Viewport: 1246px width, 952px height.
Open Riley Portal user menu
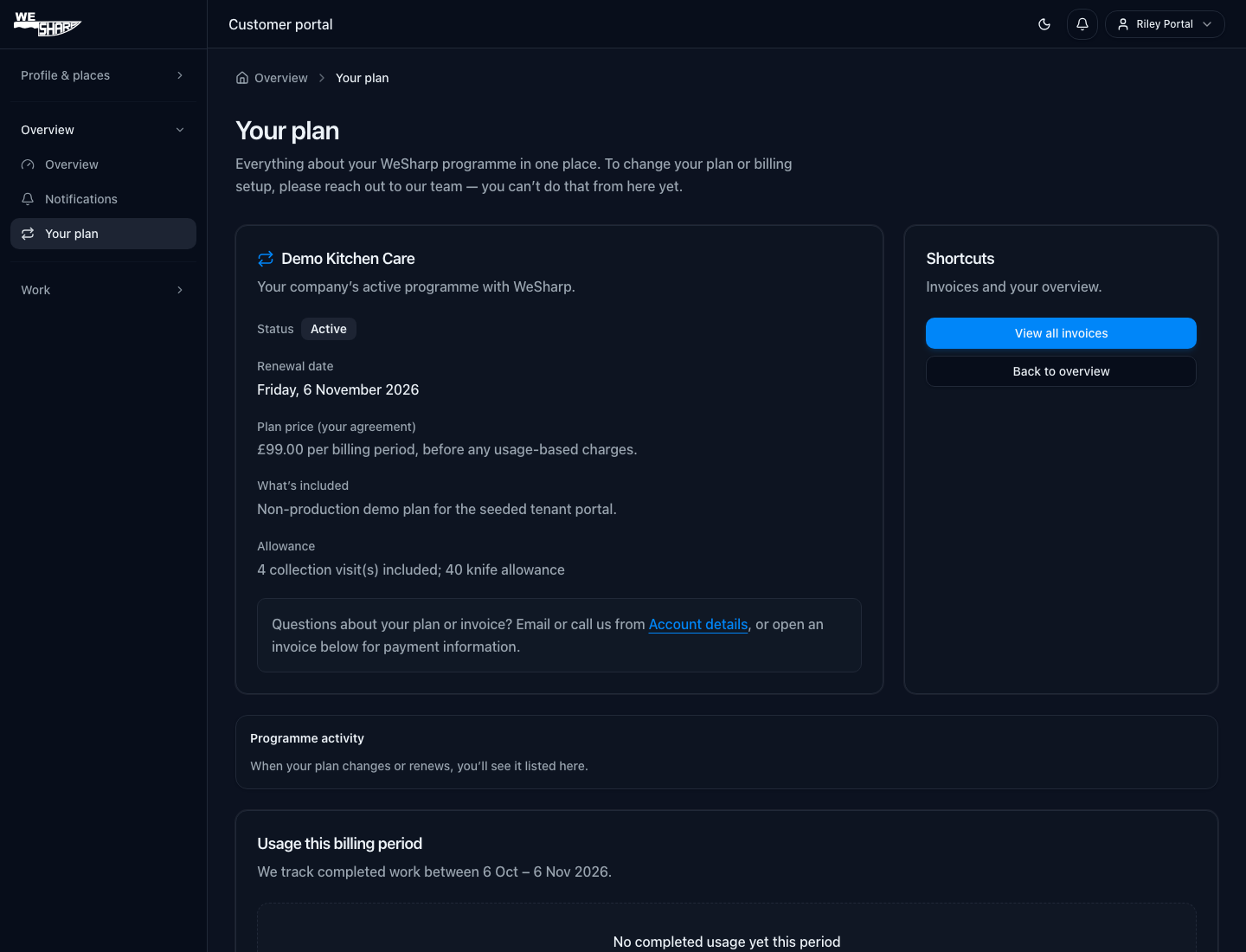(x=1165, y=24)
